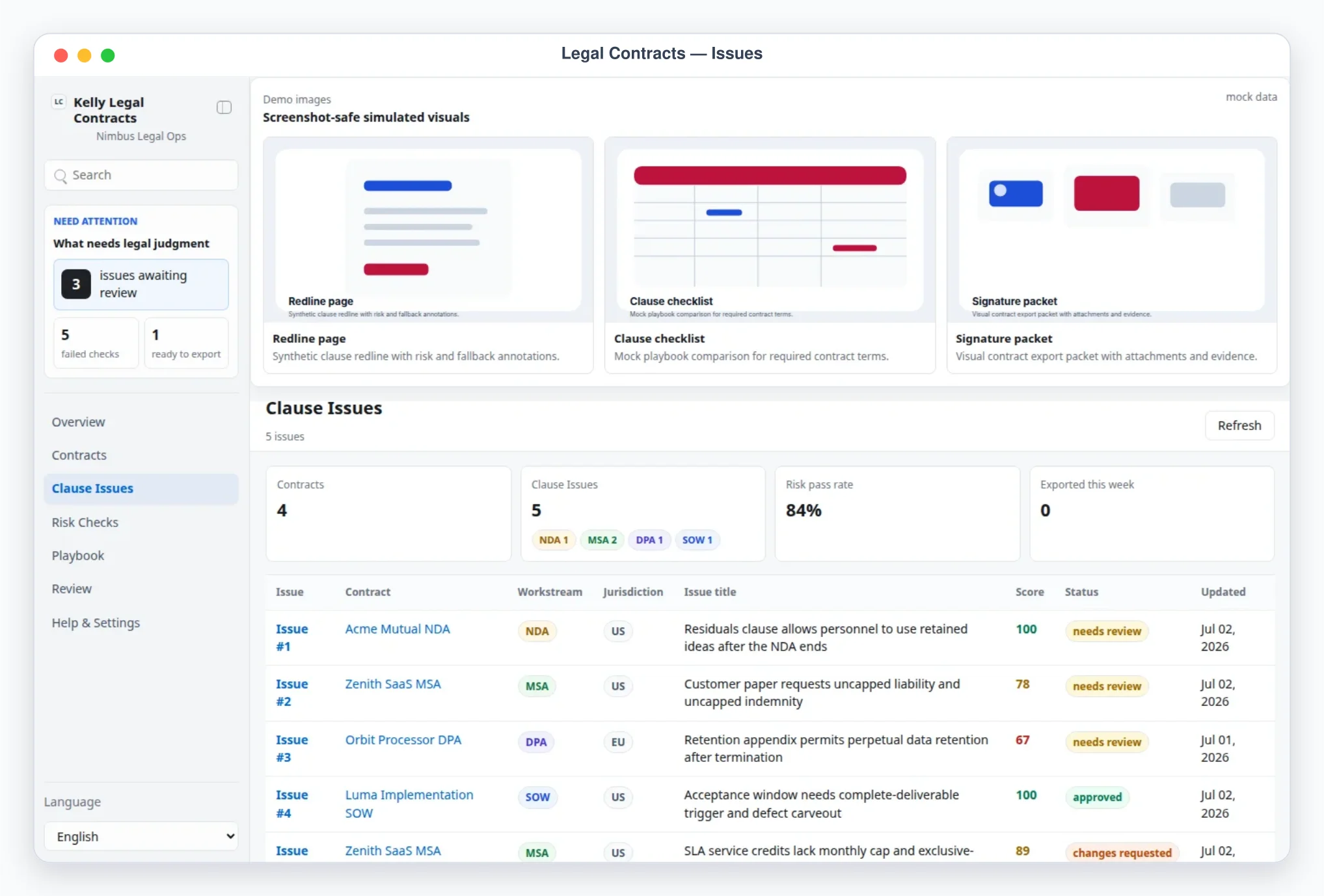This screenshot has width=1324, height=896.
Task: Open Issue #3 link
Action: 291,748
